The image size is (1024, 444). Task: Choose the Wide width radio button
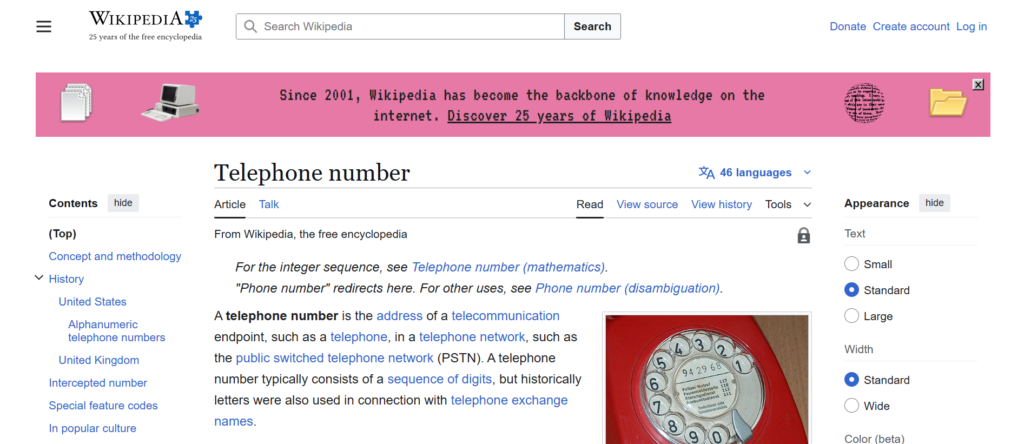(x=852, y=406)
